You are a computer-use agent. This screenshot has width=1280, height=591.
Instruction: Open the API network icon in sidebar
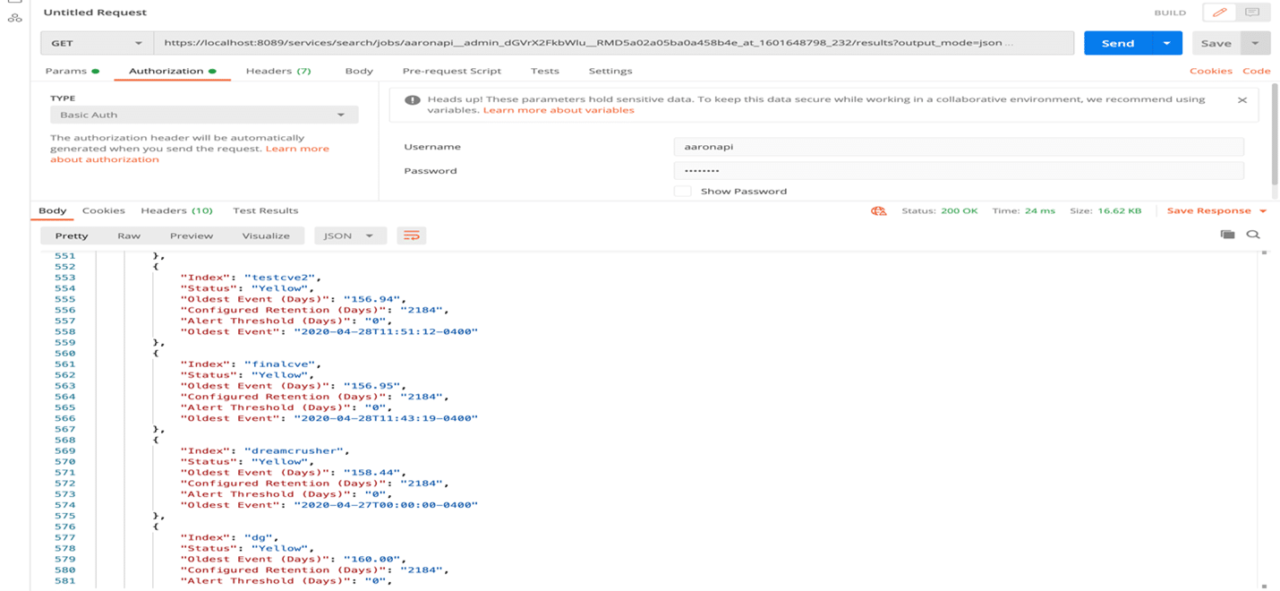pyautogui.click(x=15, y=17)
